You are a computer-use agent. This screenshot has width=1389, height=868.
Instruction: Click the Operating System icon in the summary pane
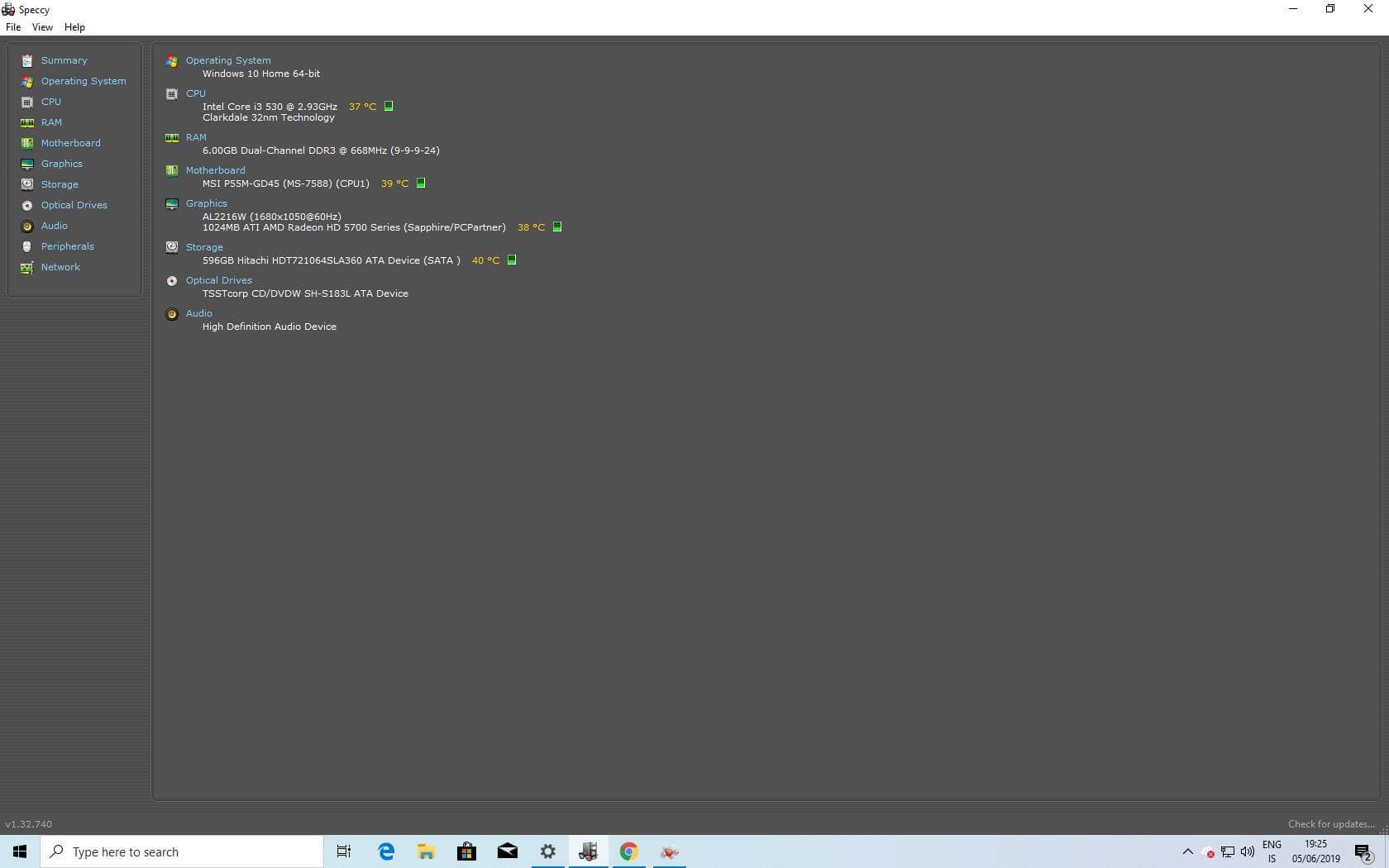[172, 61]
